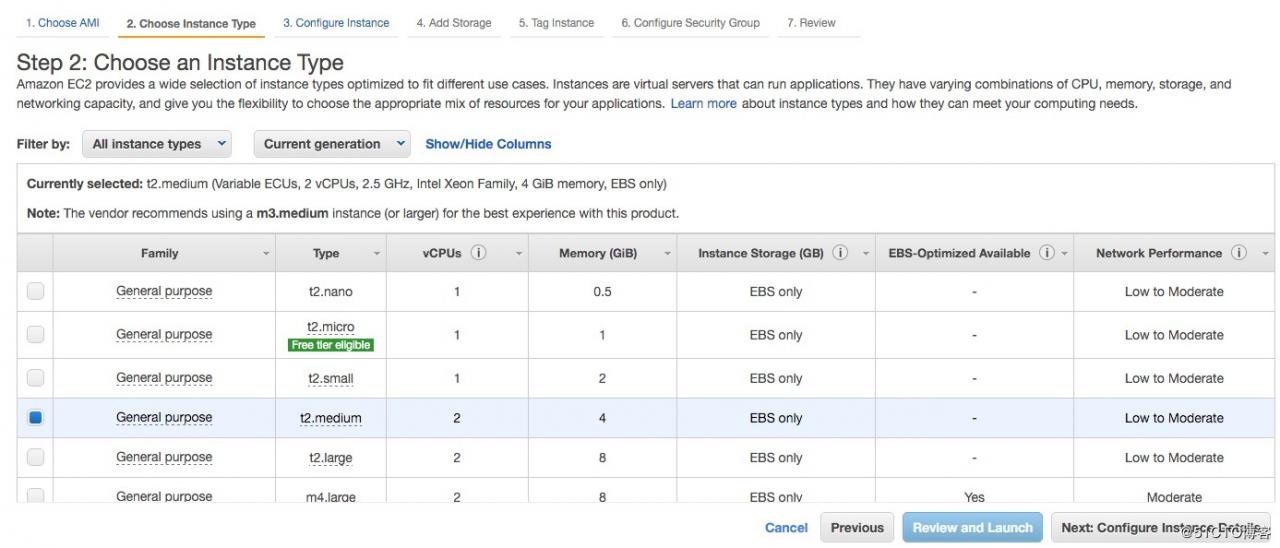
Task: Select the t2.large instance checkbox
Action: (36, 457)
